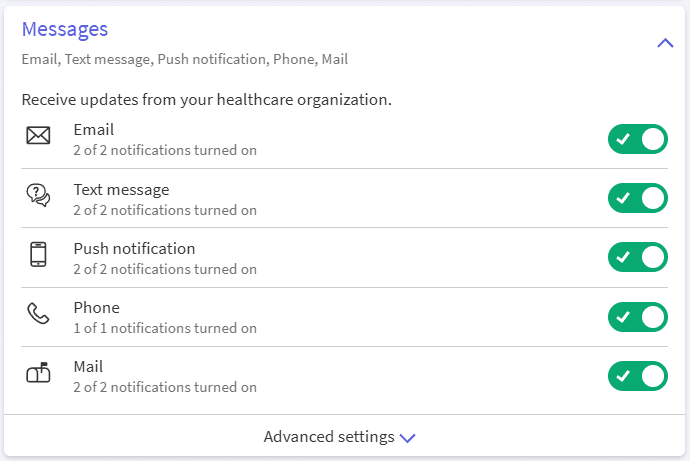Click the envelope Email icon
This screenshot has height=461, width=690.
38,136
